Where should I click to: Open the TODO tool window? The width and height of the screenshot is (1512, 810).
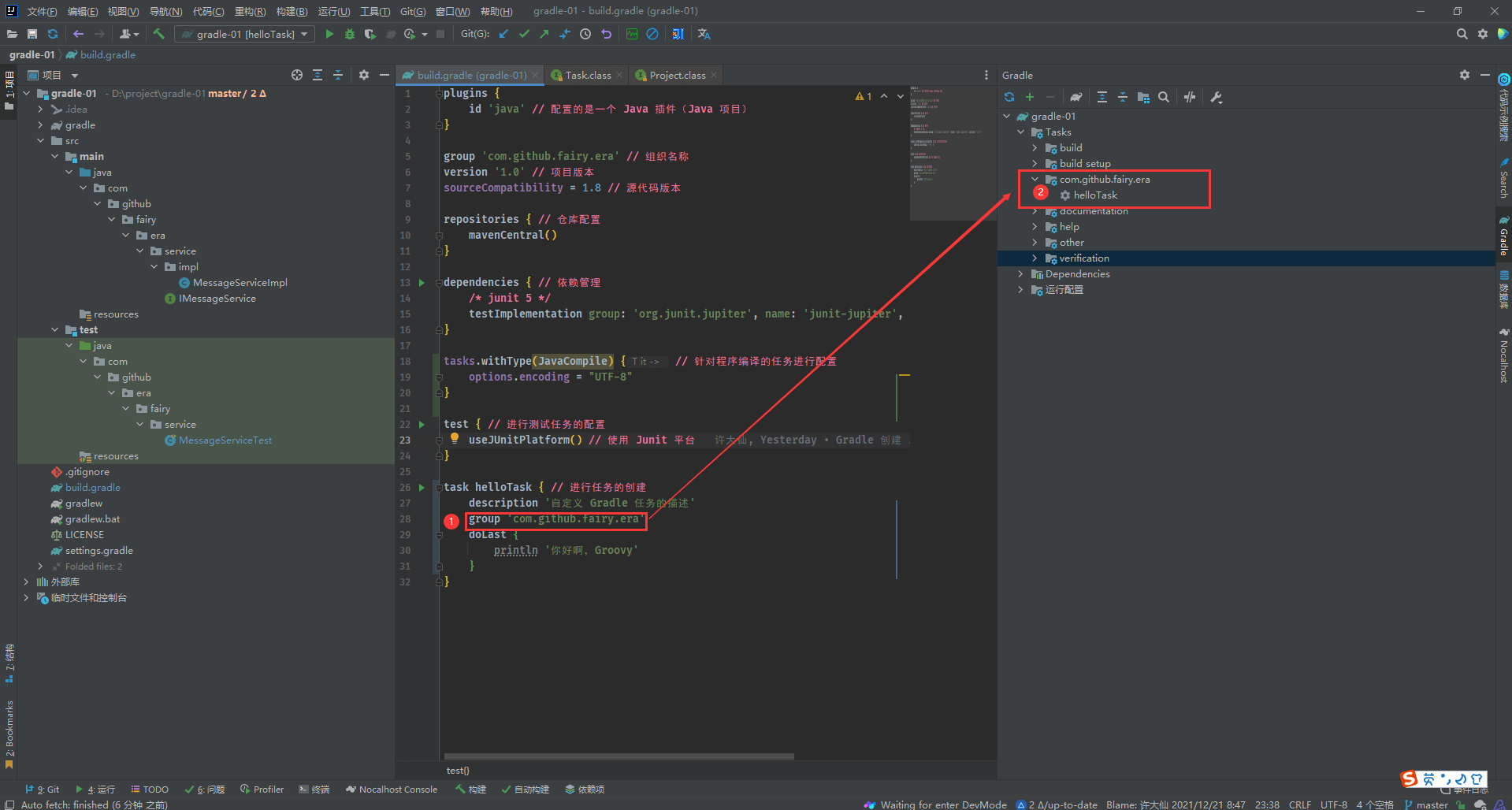(x=150, y=789)
